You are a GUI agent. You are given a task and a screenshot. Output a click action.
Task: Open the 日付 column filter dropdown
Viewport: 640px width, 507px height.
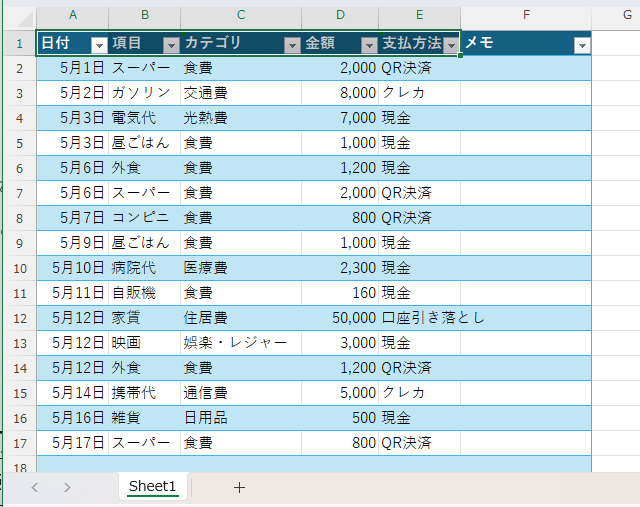(99, 45)
